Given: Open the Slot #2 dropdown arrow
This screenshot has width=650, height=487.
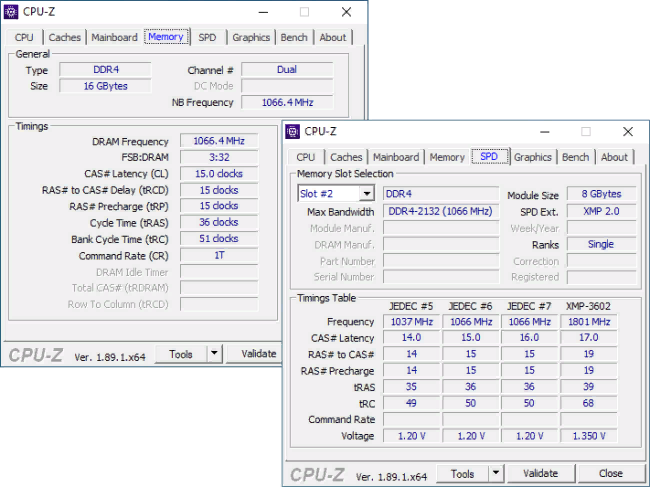Looking at the screenshot, I should coord(367,194).
